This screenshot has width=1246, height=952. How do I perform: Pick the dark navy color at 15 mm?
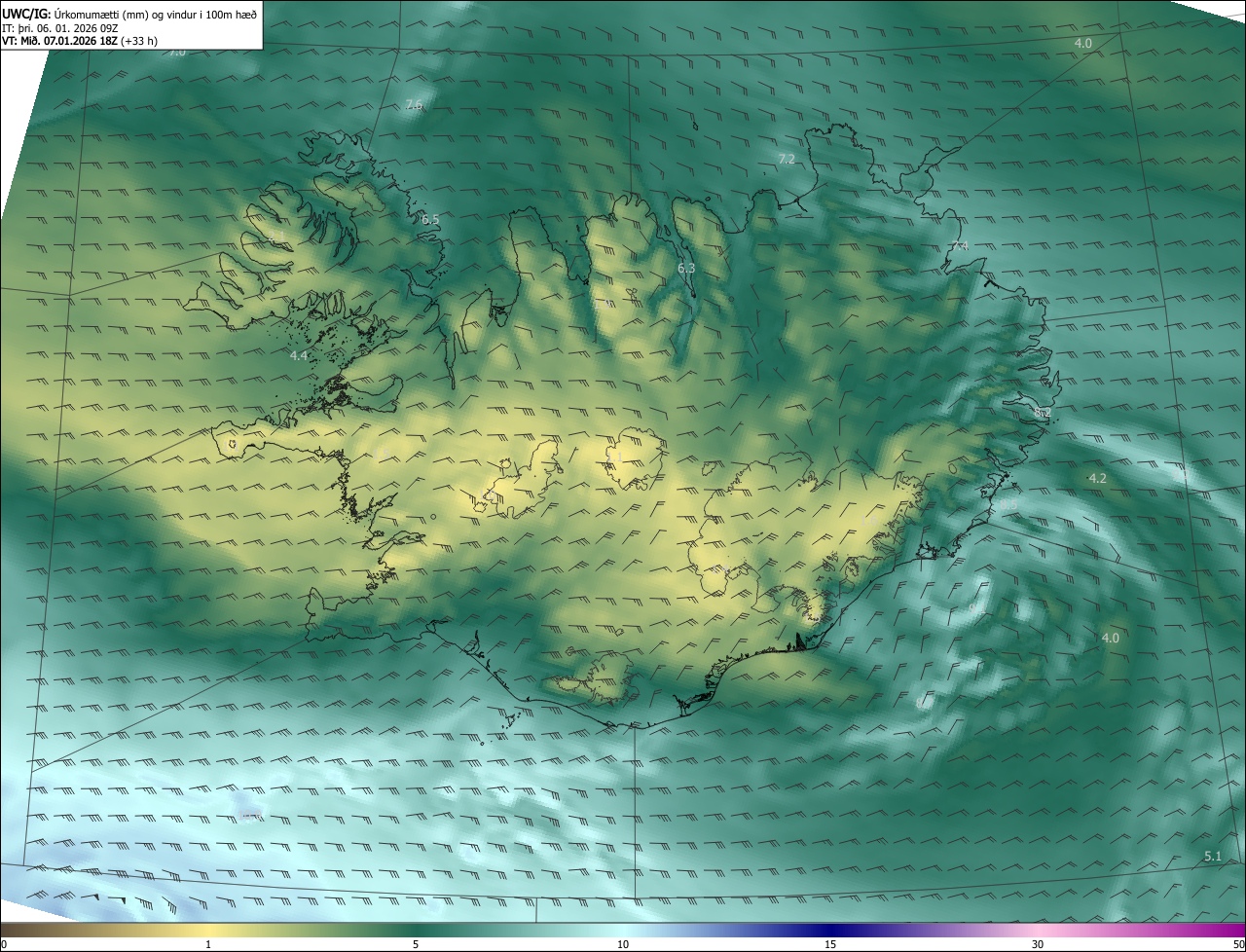tap(830, 931)
